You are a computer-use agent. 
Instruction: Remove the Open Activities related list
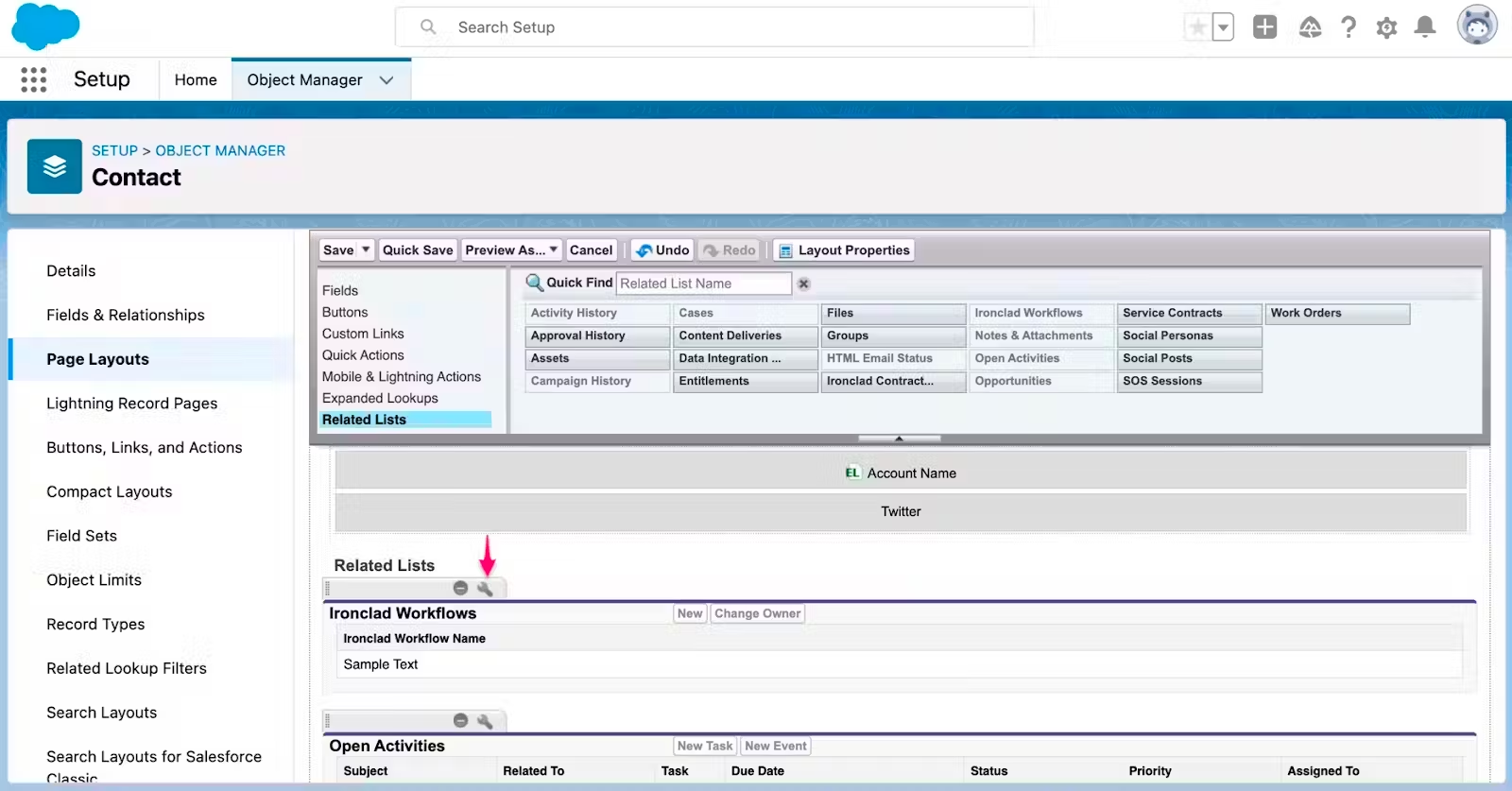460,721
